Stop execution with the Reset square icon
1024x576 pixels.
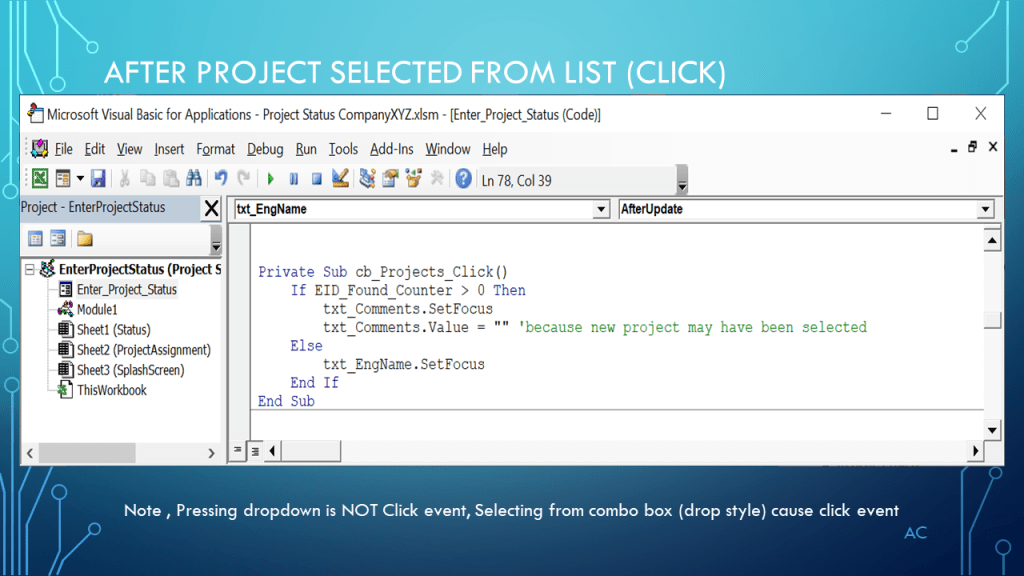coord(316,179)
